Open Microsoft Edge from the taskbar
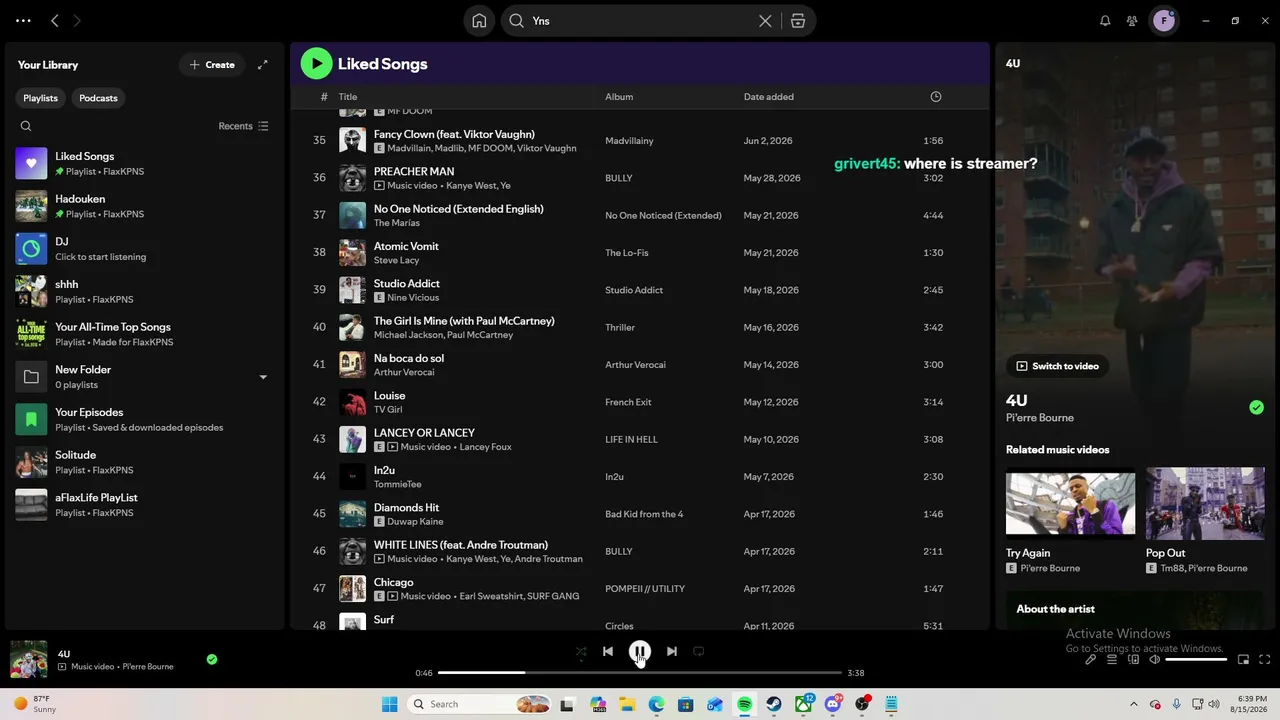This screenshot has height=720, width=1280. [656, 704]
